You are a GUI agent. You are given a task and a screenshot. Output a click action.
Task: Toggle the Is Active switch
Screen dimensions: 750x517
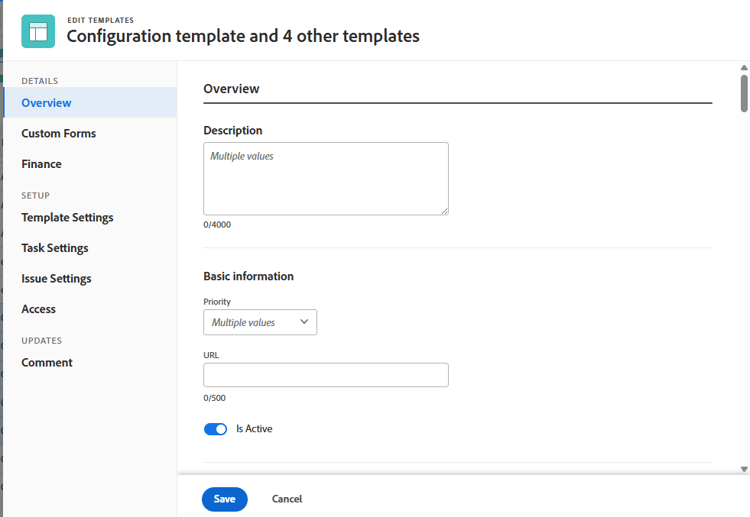click(215, 429)
